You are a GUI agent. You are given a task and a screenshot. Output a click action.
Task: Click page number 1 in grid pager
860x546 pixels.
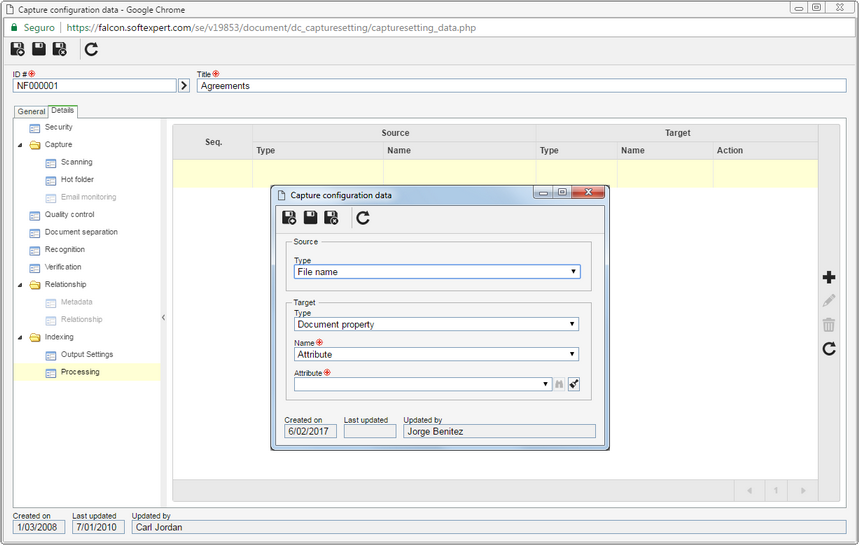(776, 491)
